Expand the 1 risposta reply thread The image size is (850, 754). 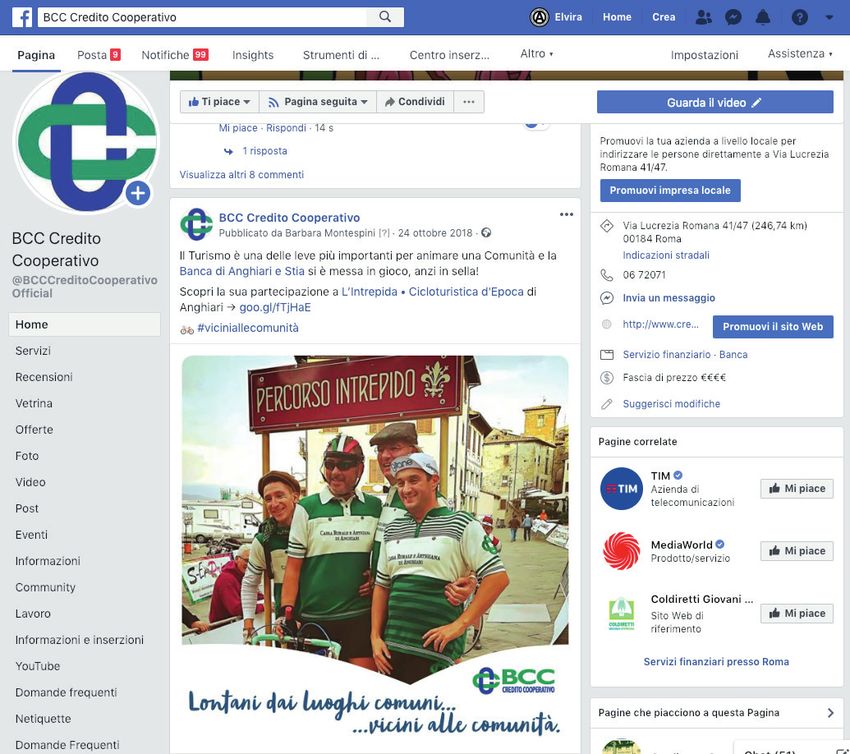click(x=265, y=151)
